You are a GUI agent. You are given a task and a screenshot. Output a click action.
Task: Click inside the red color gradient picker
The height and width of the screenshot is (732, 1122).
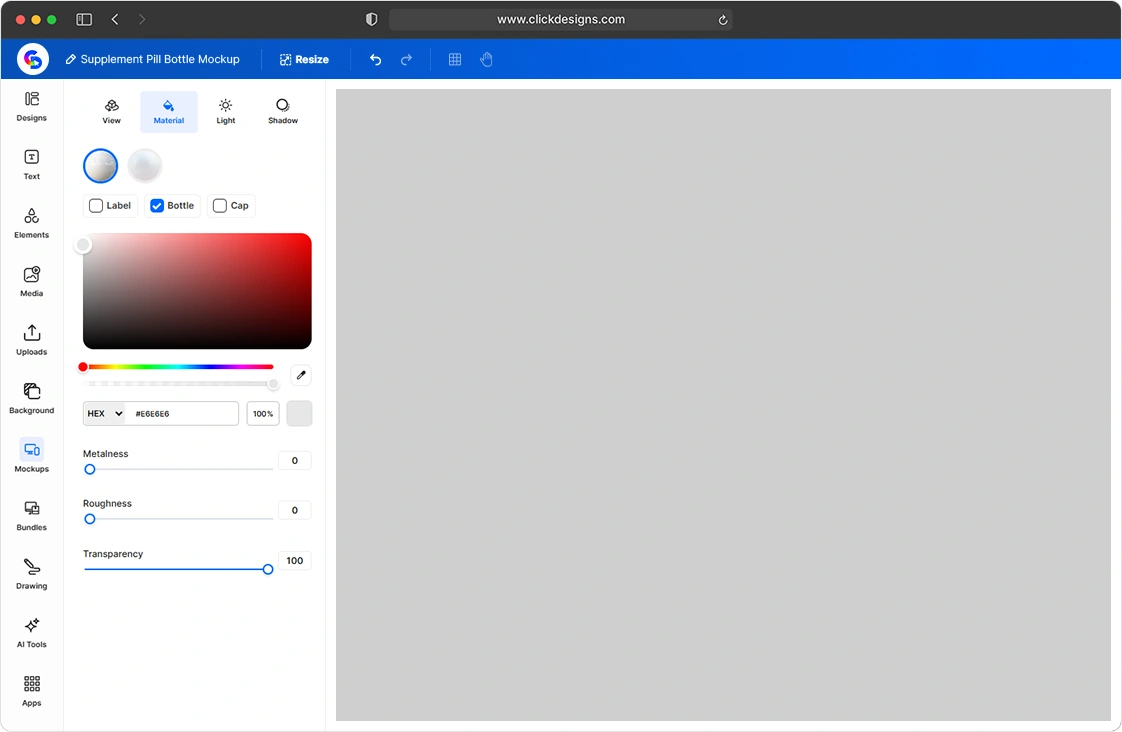[x=197, y=291]
